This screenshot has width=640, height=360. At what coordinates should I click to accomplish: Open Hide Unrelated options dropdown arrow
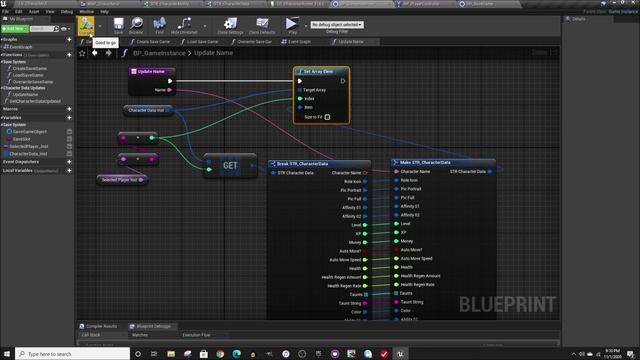[204, 26]
